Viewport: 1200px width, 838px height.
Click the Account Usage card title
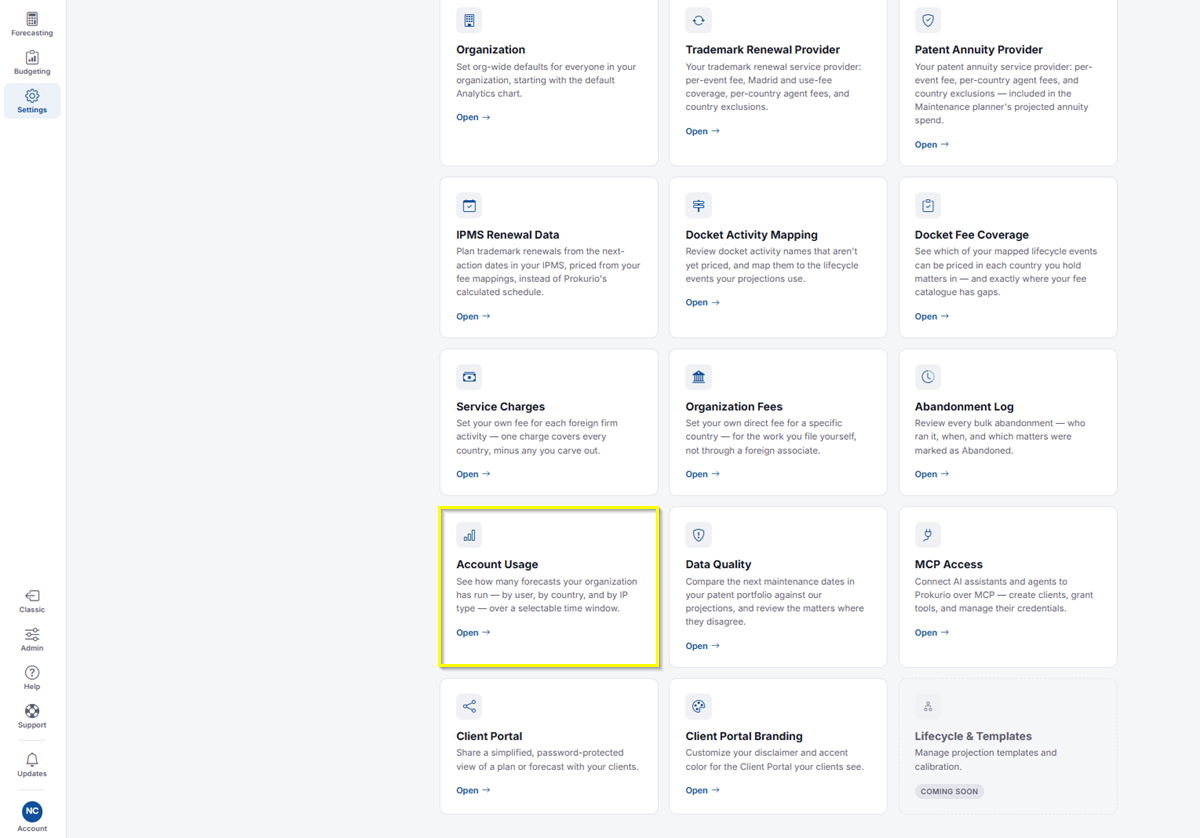tap(497, 564)
